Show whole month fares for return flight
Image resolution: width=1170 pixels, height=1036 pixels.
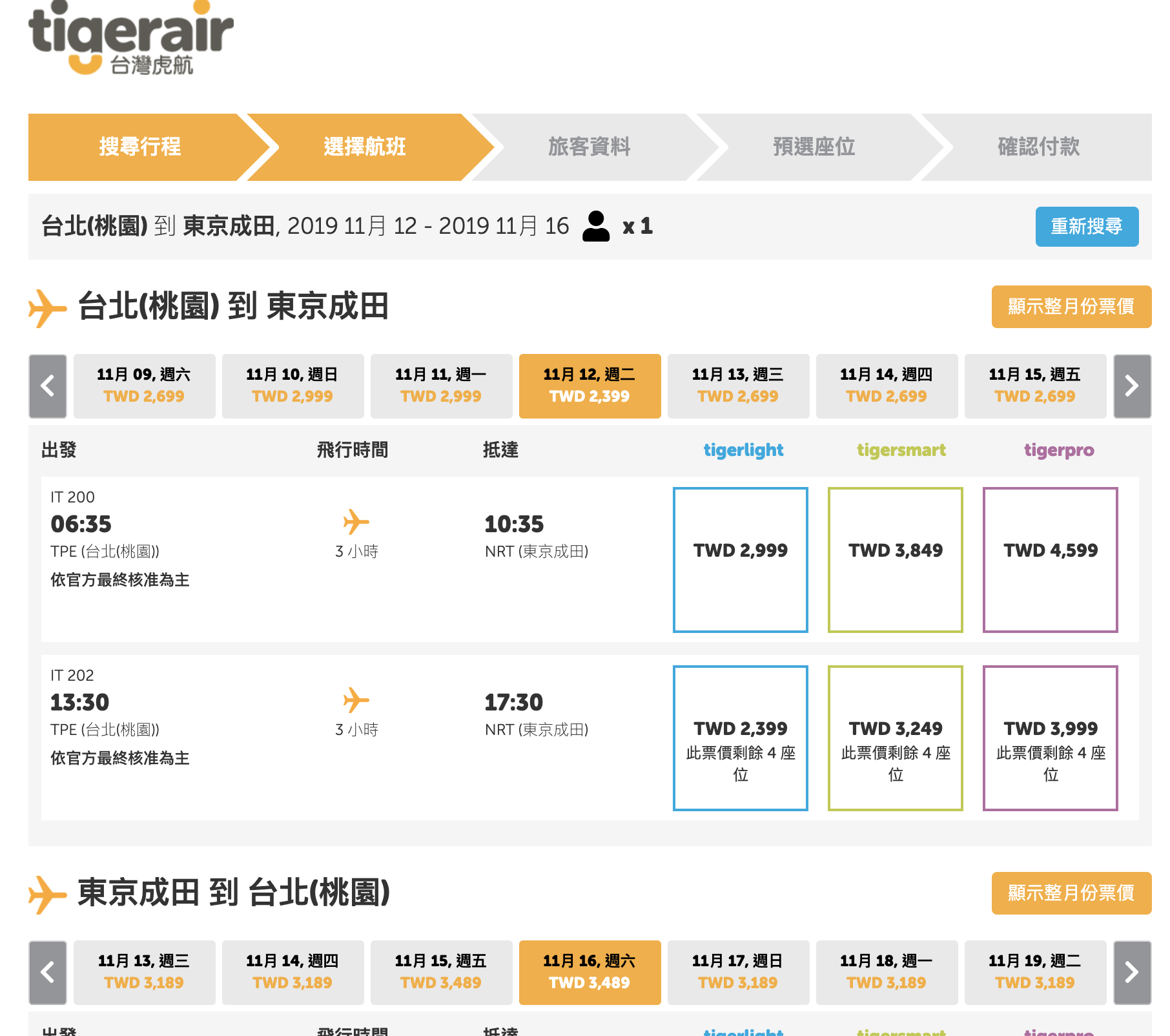[1071, 893]
